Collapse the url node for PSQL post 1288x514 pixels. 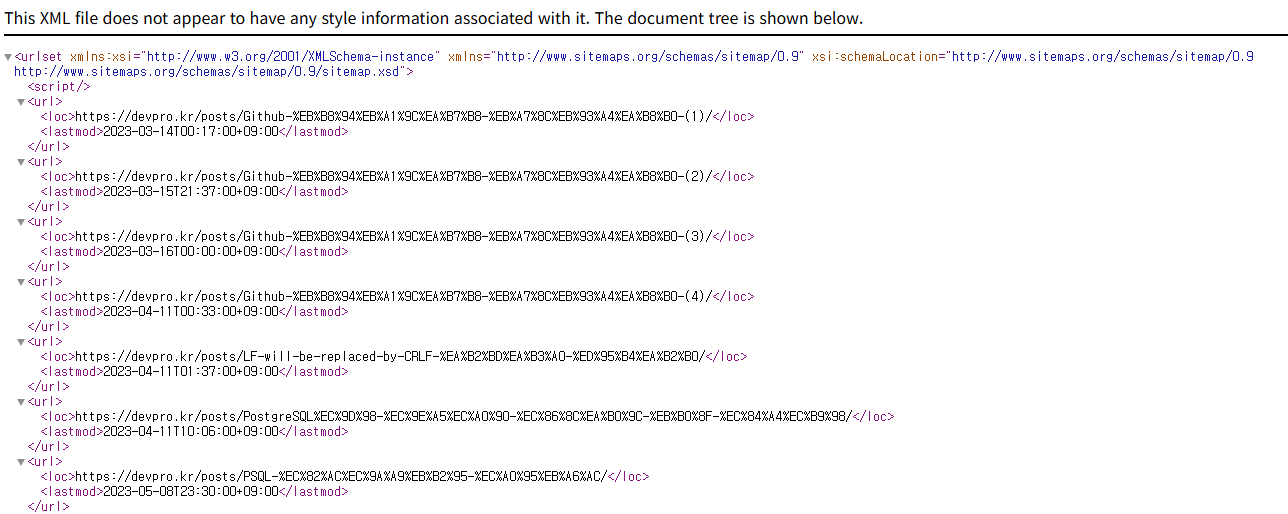(21, 462)
